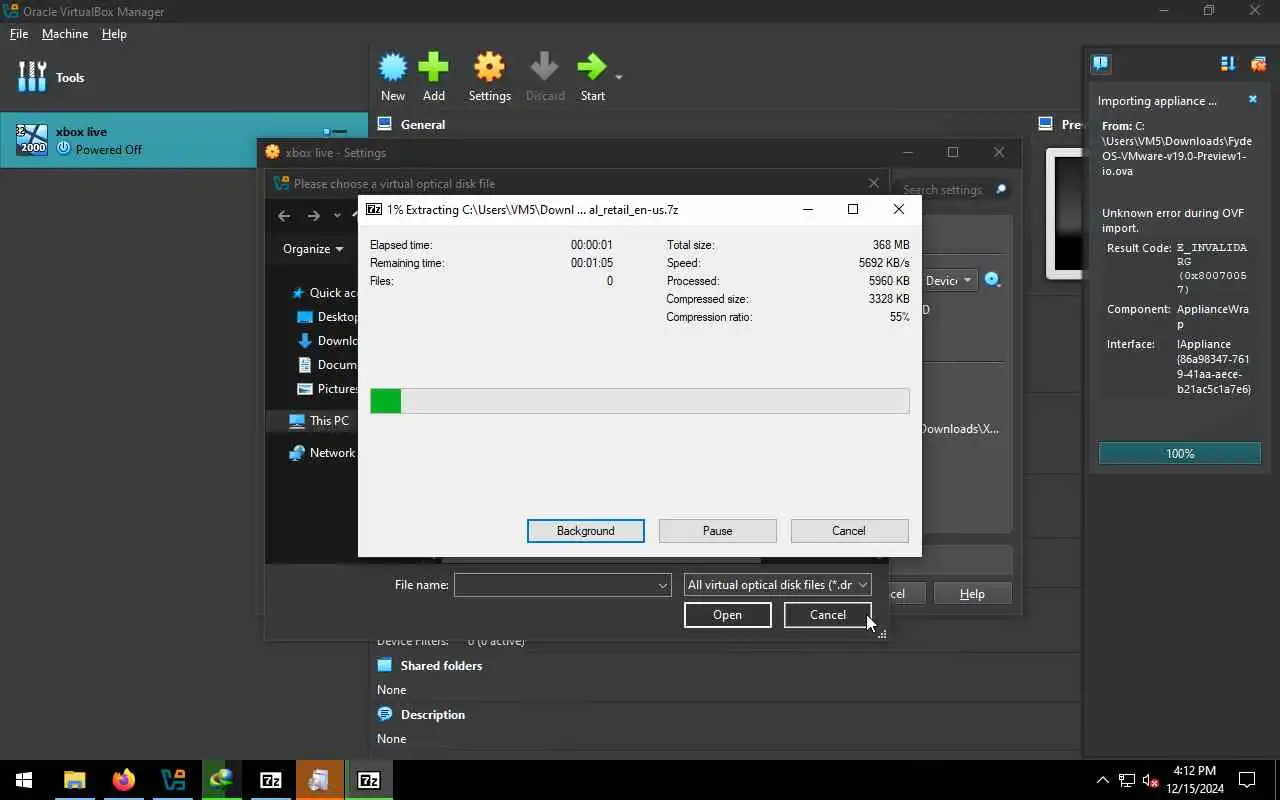Open the File menu
This screenshot has width=1280, height=800.
point(19,34)
